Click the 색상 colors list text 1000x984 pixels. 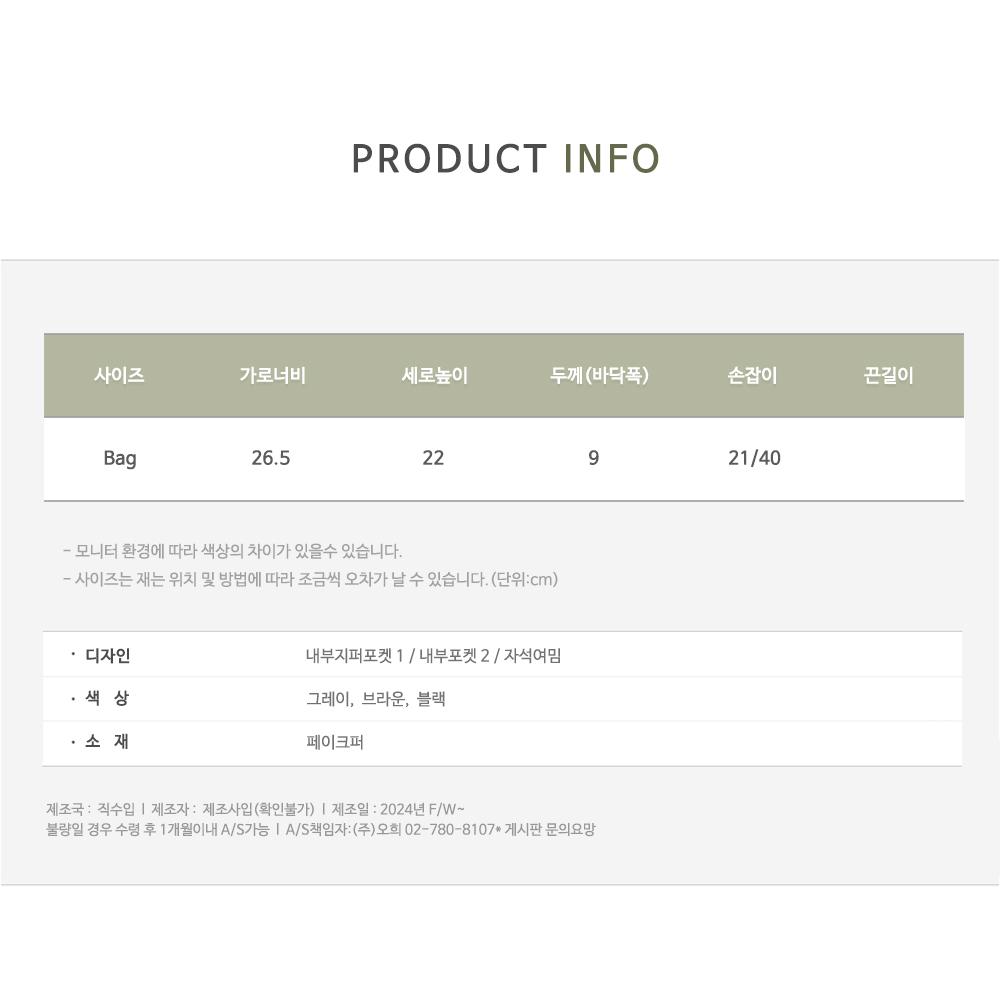click(376, 699)
